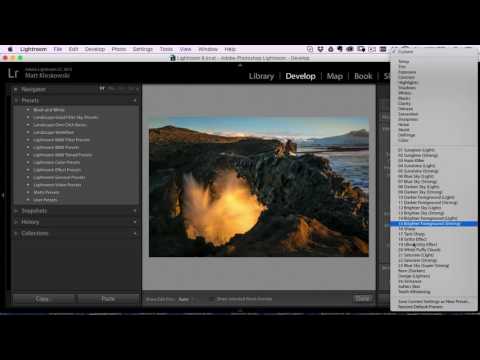Image resolution: width=480 pixels, height=360 pixels.
Task: Click the Copy button
Action: click(x=42, y=299)
